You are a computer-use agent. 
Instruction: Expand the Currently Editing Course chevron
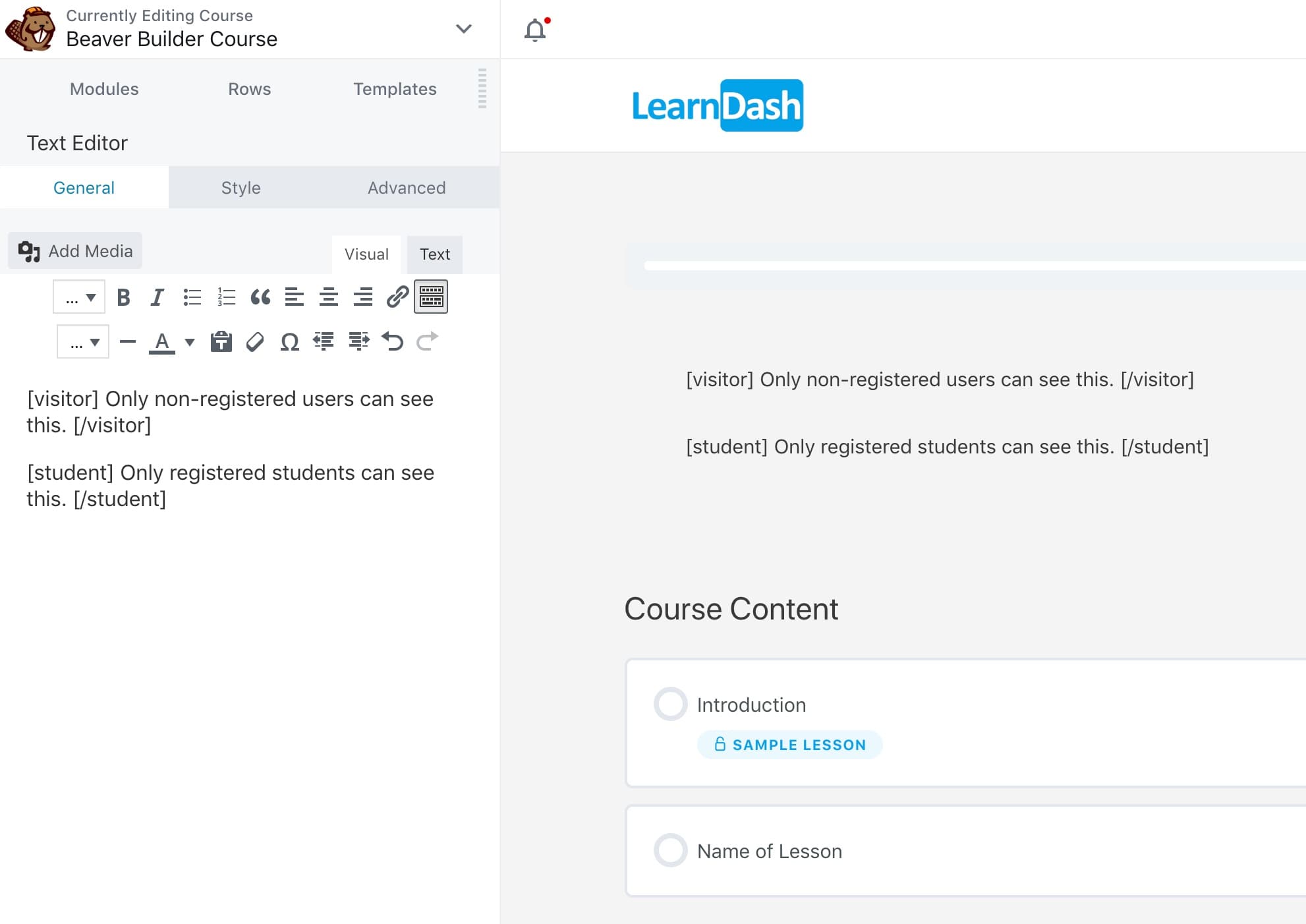(x=464, y=29)
